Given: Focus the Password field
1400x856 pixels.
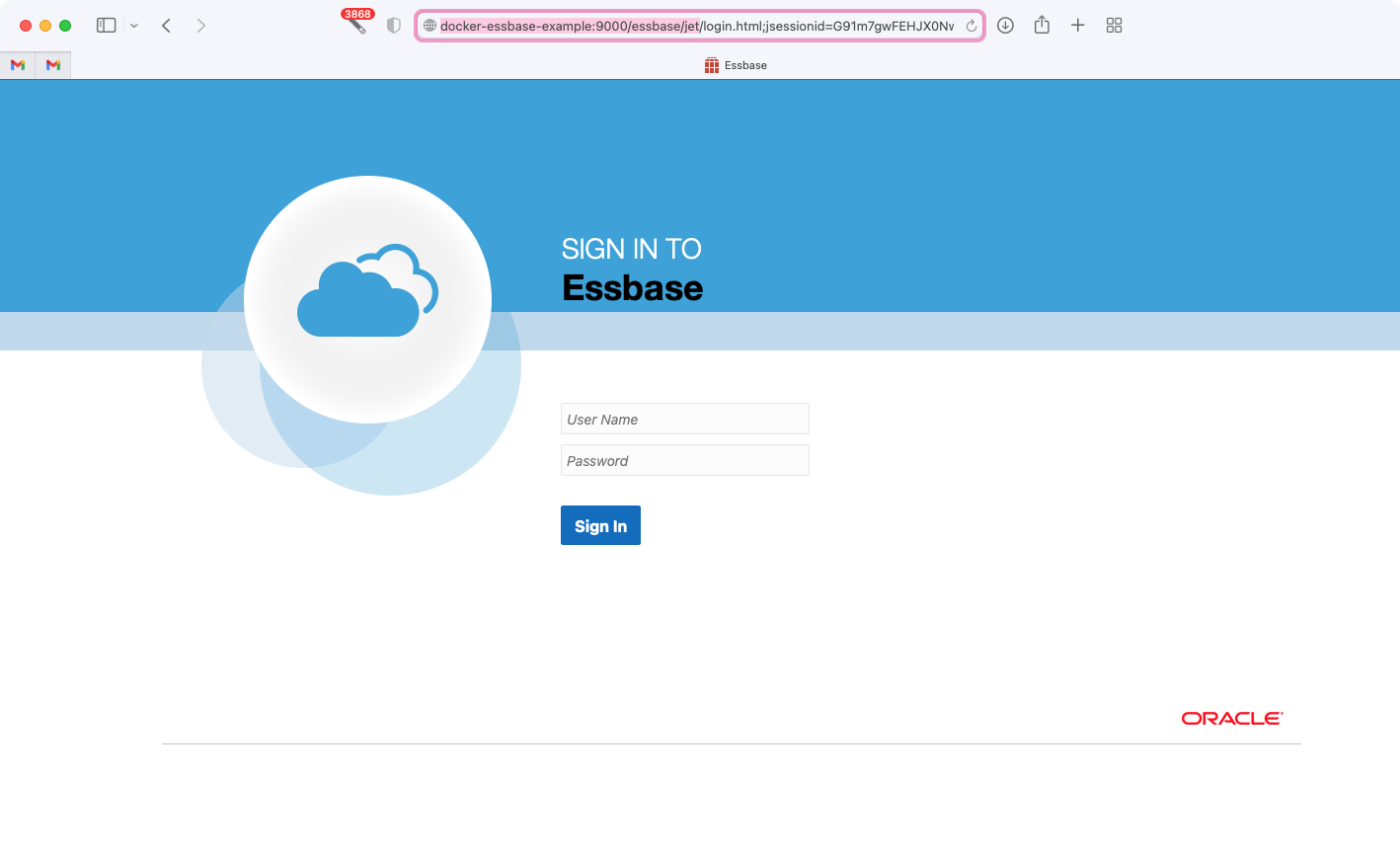Looking at the screenshot, I should (685, 460).
